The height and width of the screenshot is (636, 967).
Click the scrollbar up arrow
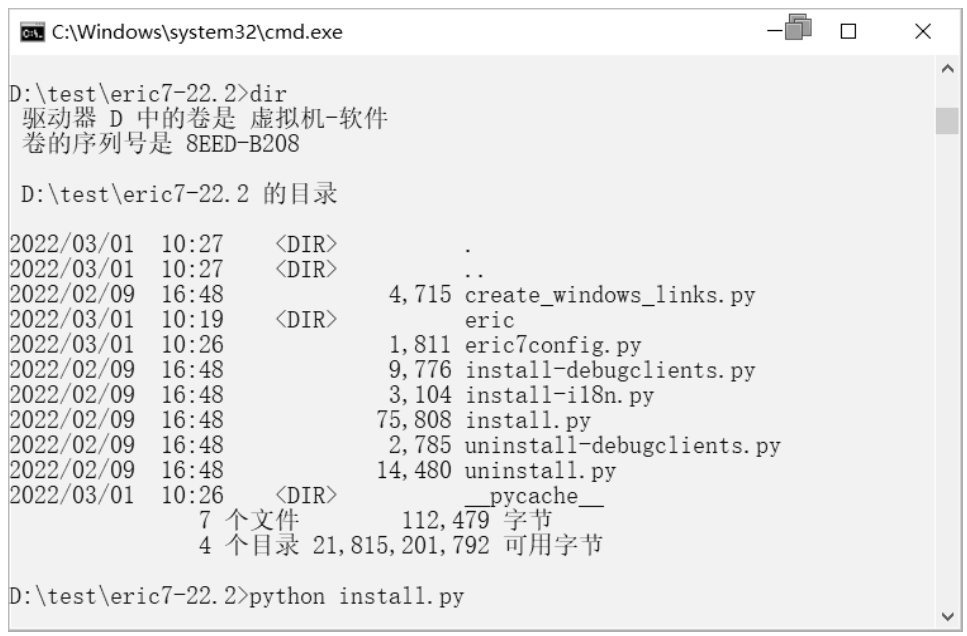946,72
